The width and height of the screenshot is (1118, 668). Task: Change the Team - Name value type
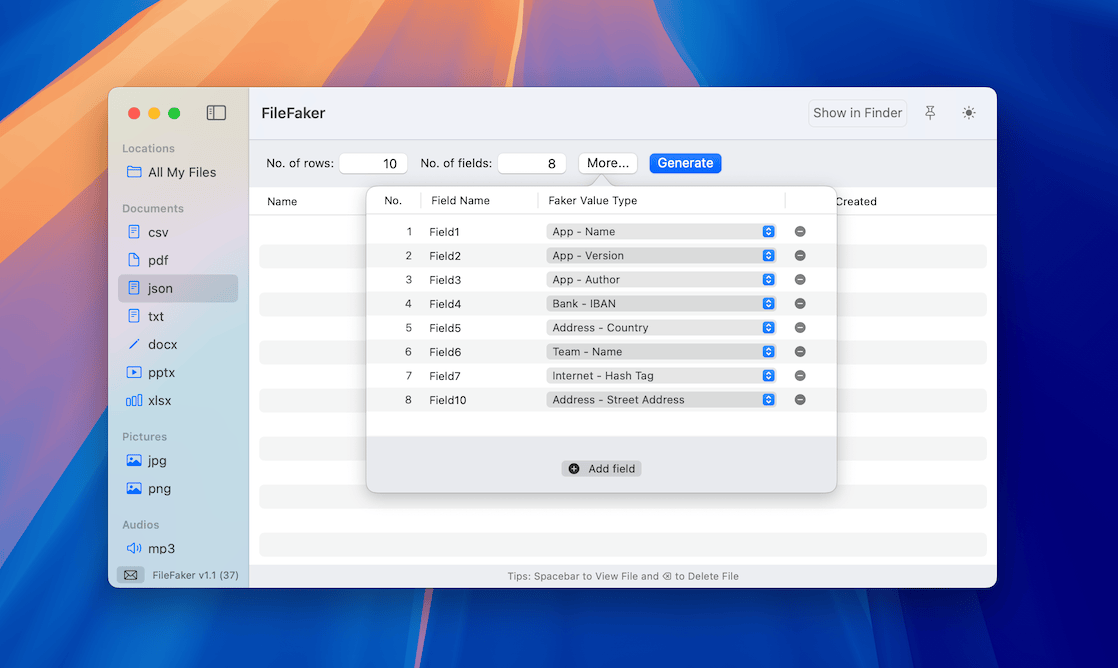click(x=661, y=351)
